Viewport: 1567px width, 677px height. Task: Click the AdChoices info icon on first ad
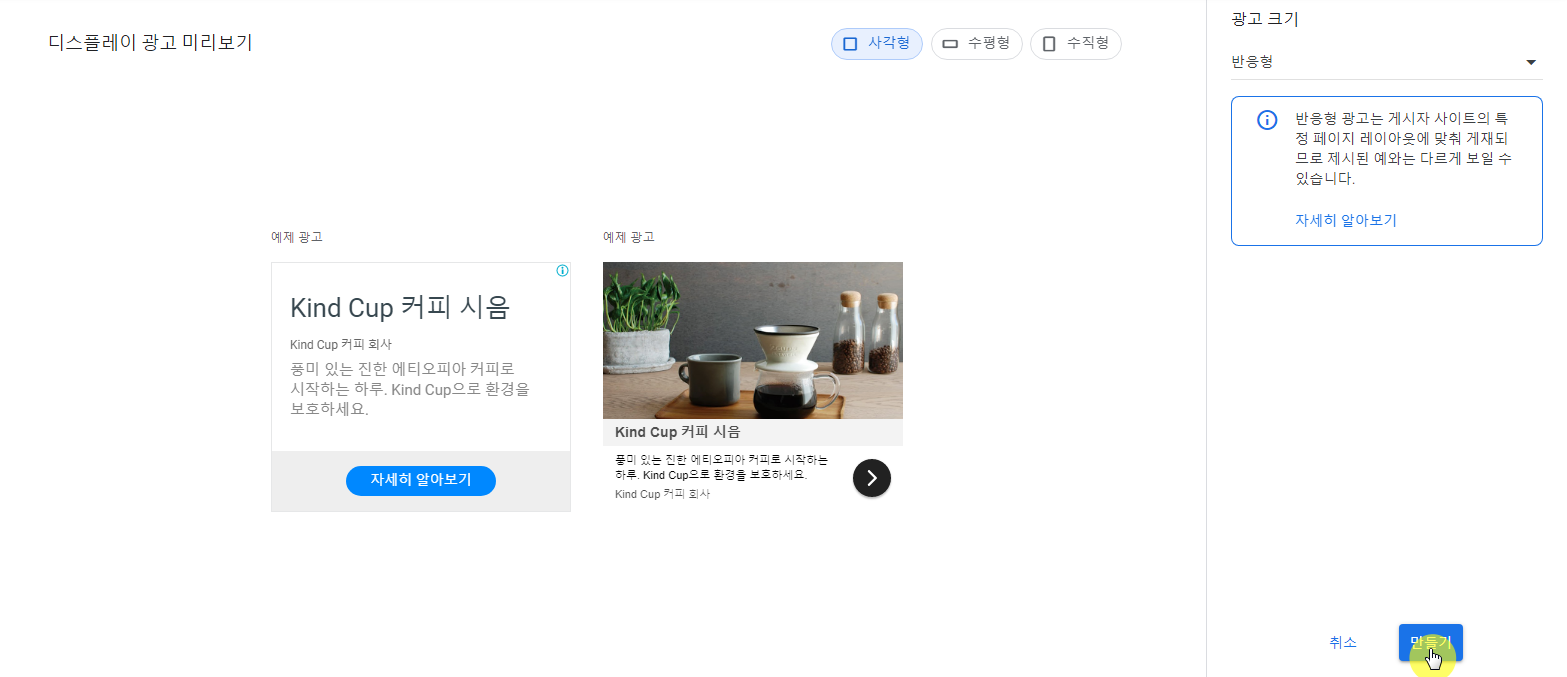point(562,271)
